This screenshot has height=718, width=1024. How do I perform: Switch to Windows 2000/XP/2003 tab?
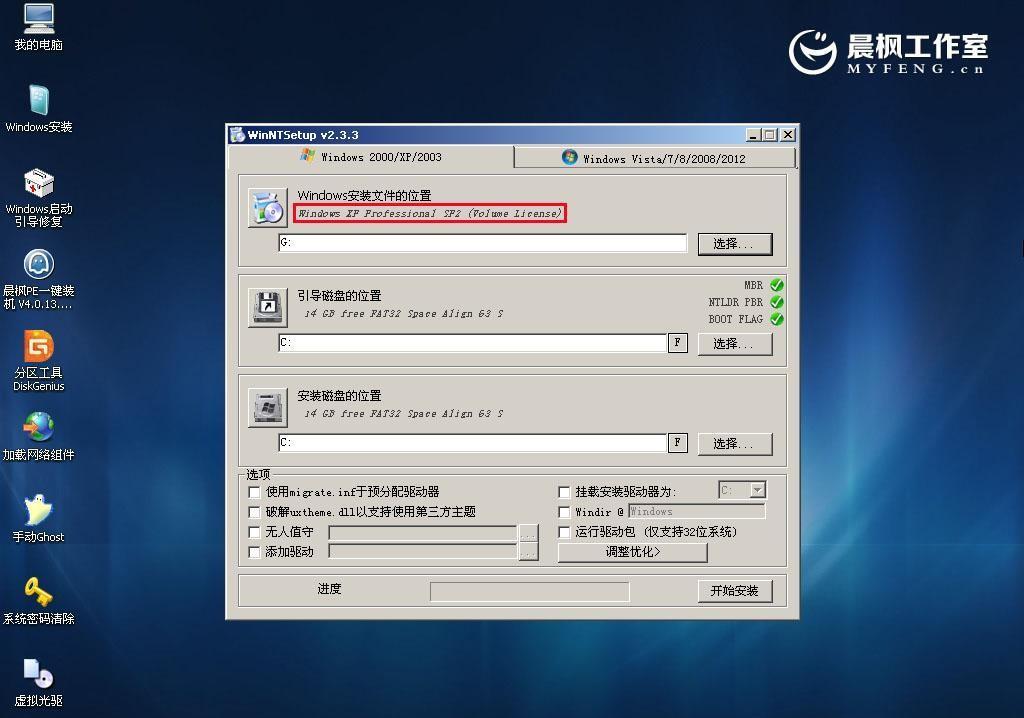point(371,157)
